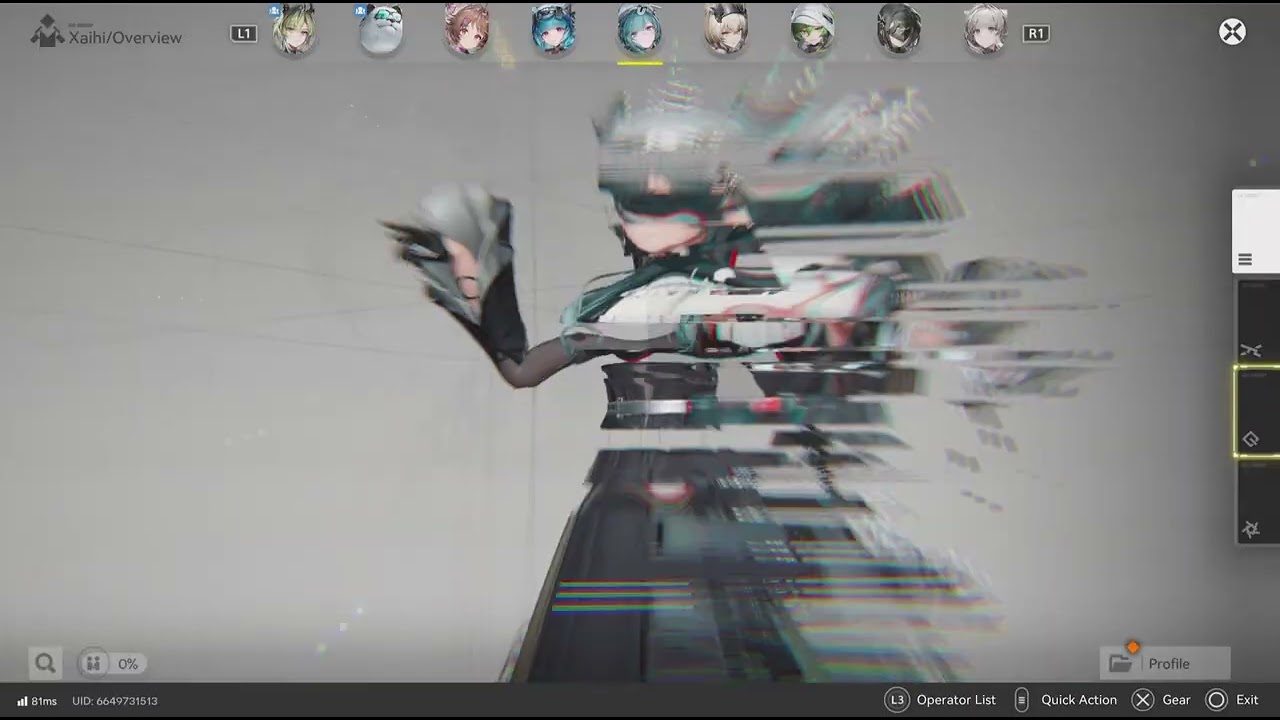Viewport: 1280px width, 720px height.
Task: Select the brown-haired operator portrait
Action: pos(467,30)
